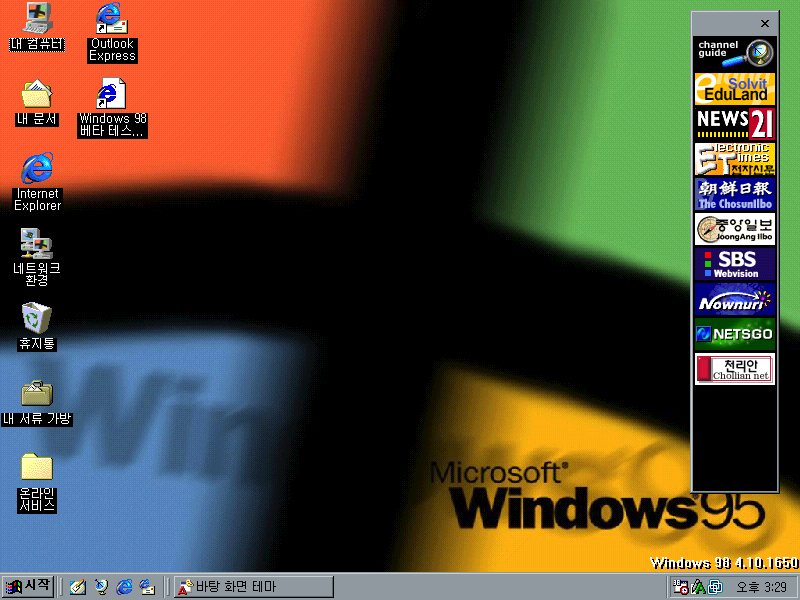Select the 내 서류 가방 (My Briefcase) icon
The height and width of the screenshot is (600, 800).
37,403
